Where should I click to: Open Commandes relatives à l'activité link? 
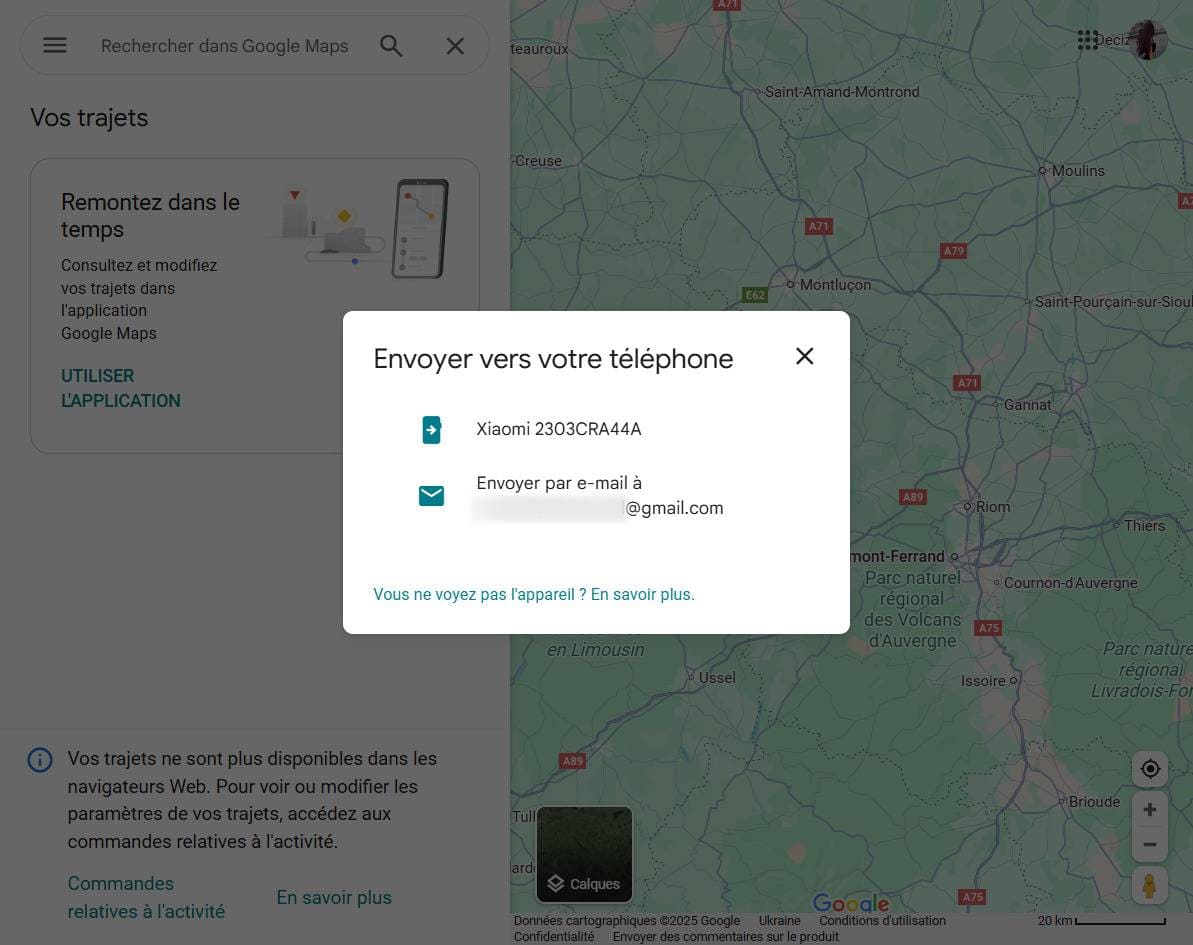pyautogui.click(x=146, y=897)
